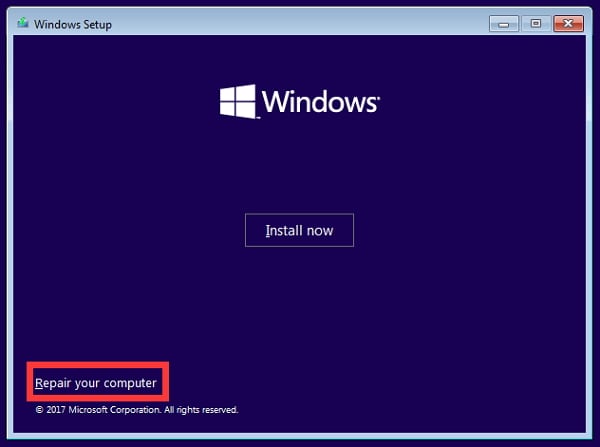Open the Repair your computer link
The width and height of the screenshot is (600, 447).
pos(96,383)
